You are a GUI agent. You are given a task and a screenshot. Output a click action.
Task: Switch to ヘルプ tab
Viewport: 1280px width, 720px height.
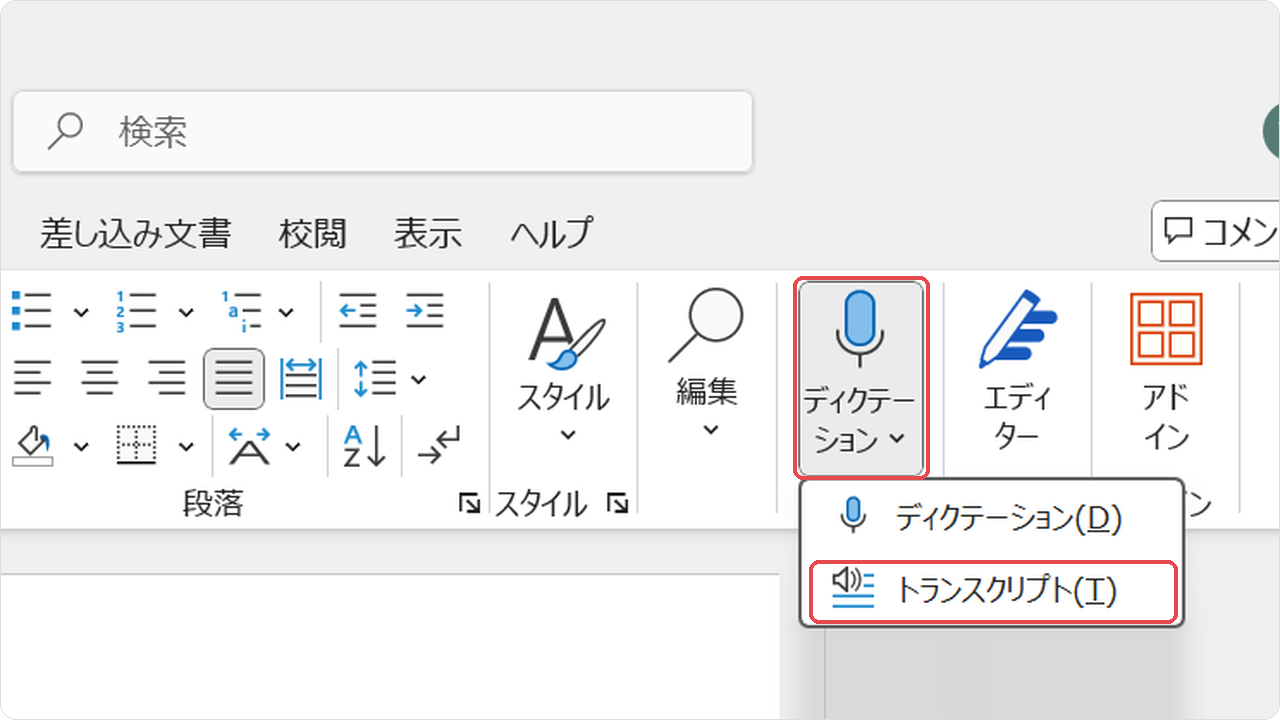point(551,233)
